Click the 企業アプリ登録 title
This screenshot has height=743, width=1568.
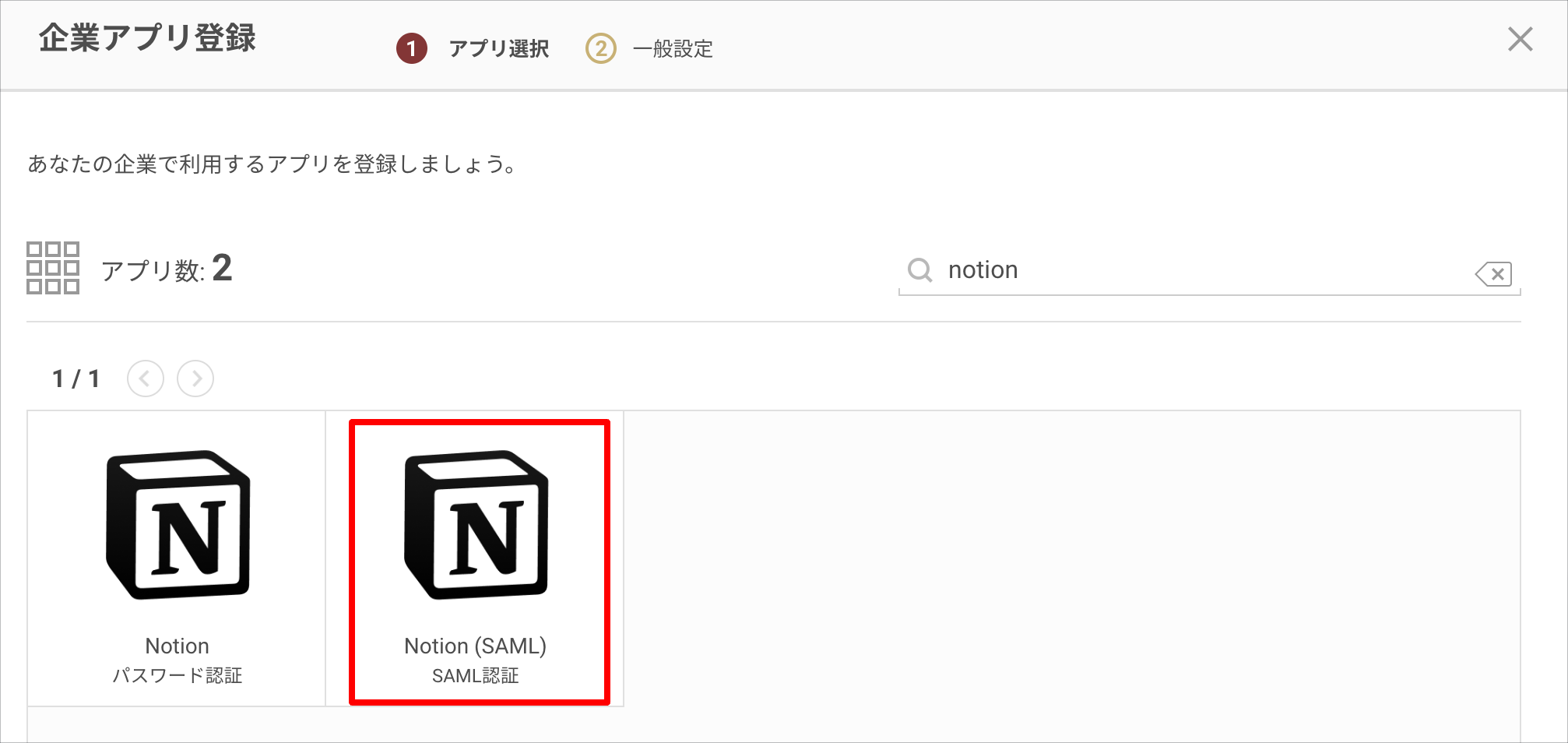(148, 37)
